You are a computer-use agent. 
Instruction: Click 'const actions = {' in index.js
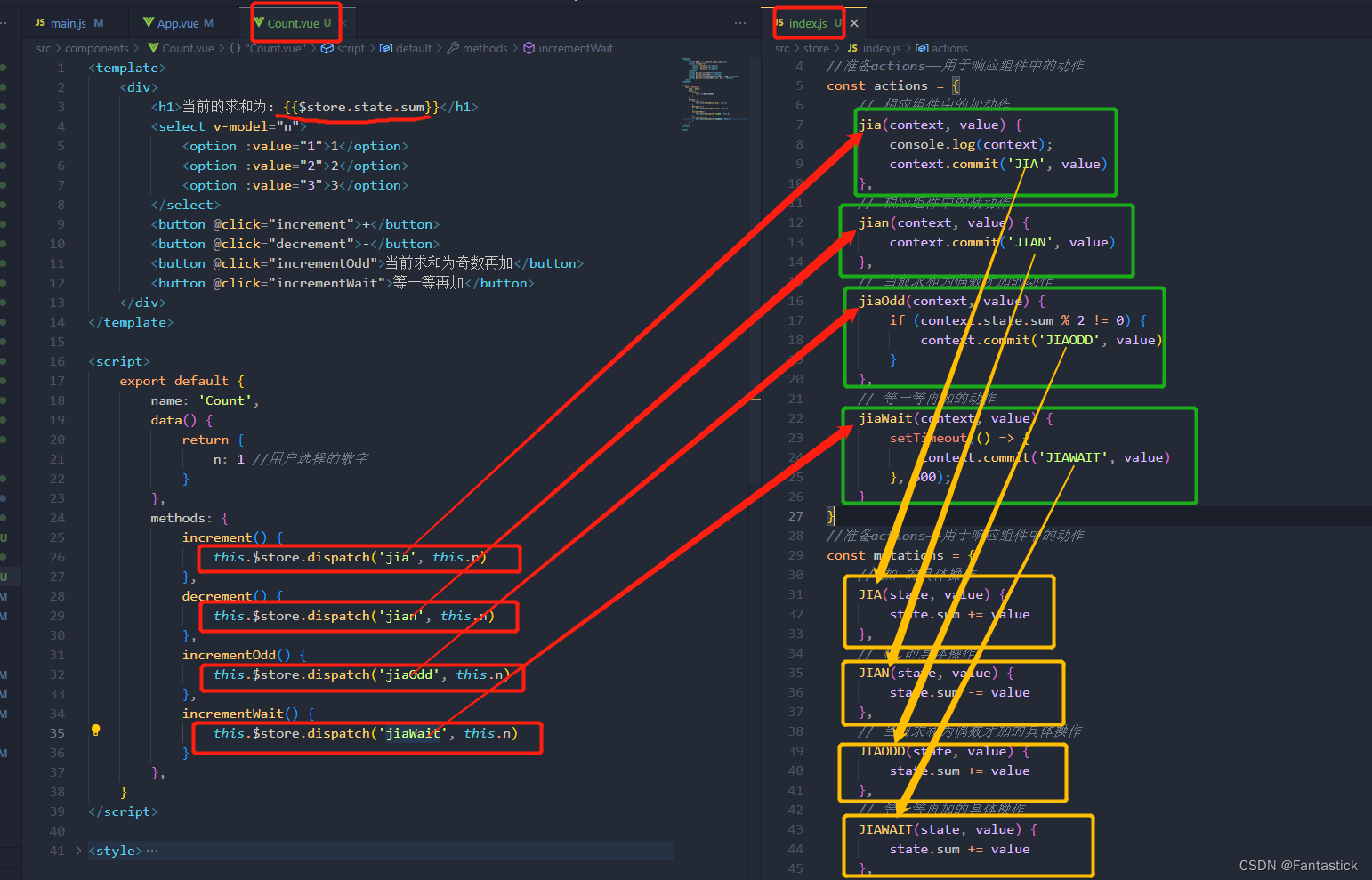893,85
